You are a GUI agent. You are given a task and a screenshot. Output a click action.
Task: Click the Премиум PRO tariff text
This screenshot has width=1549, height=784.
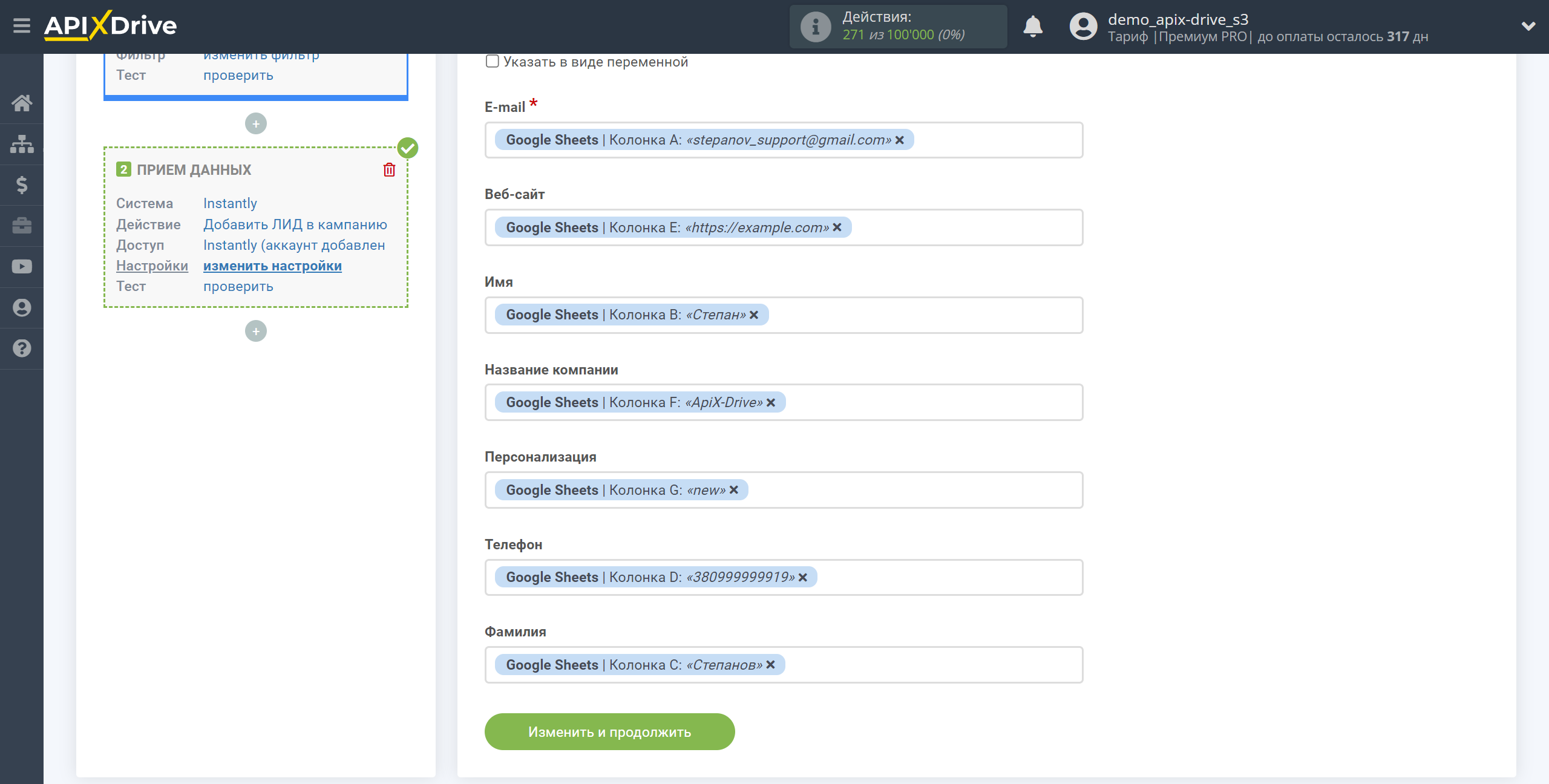pyautogui.click(x=1203, y=37)
